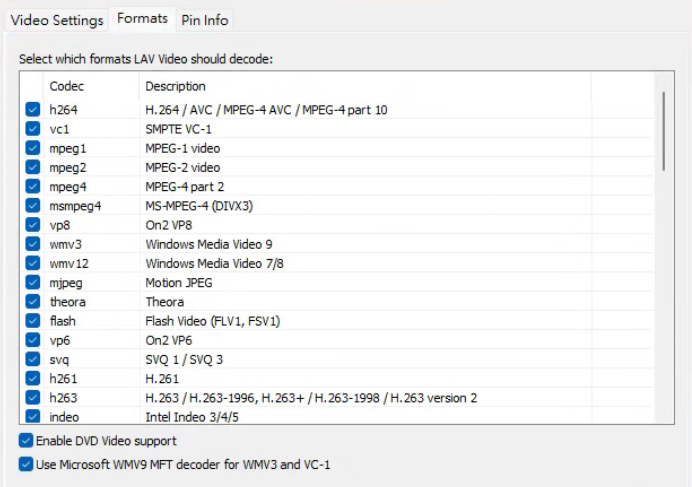Select the Formats tab
Viewport: 692px width, 487px height.
tap(142, 19)
